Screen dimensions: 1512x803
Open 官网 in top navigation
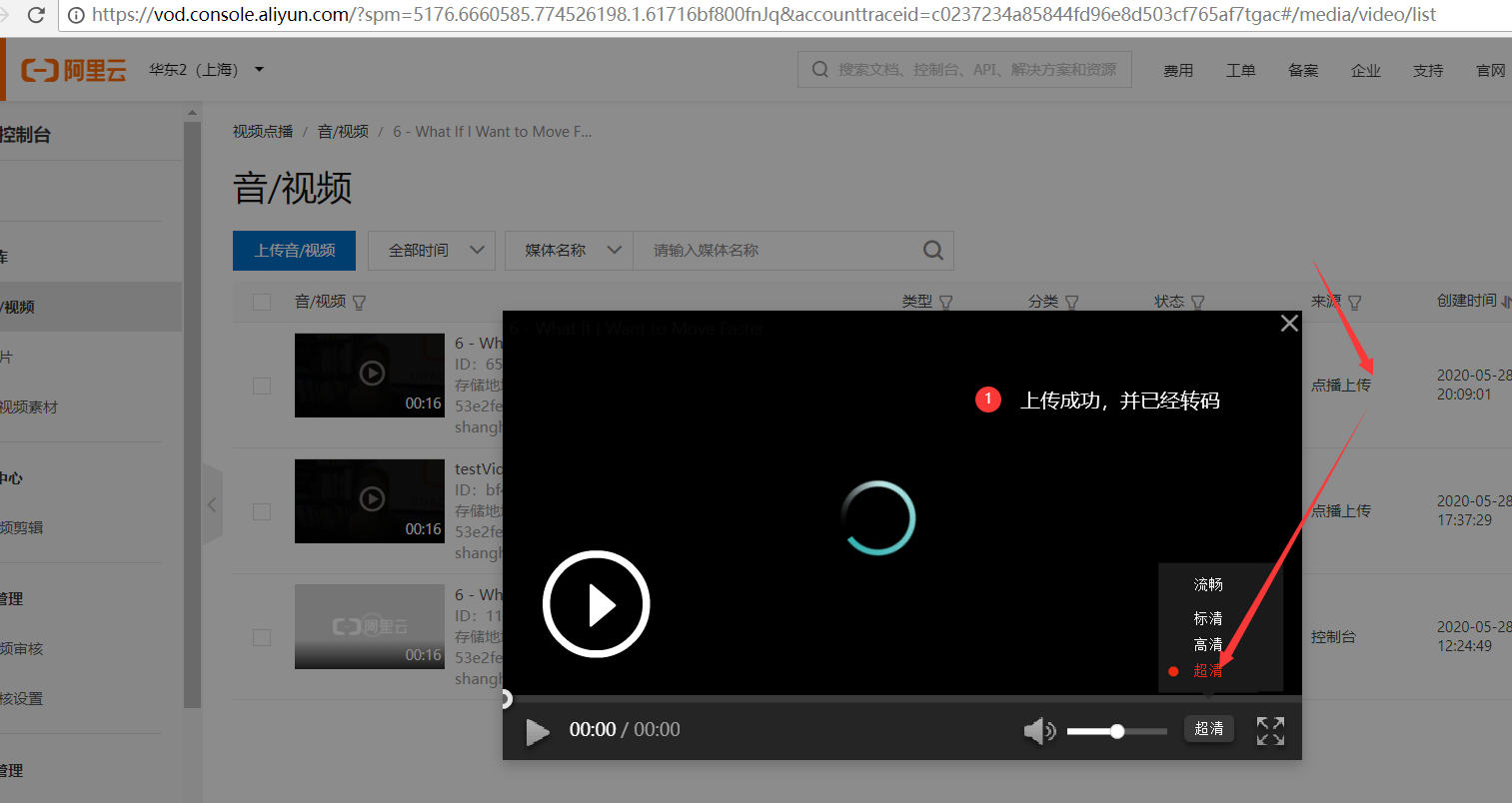1491,70
